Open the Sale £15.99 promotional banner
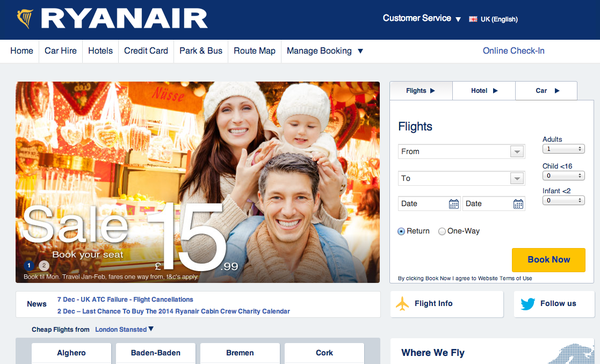This screenshot has height=364, width=600. [x=198, y=182]
